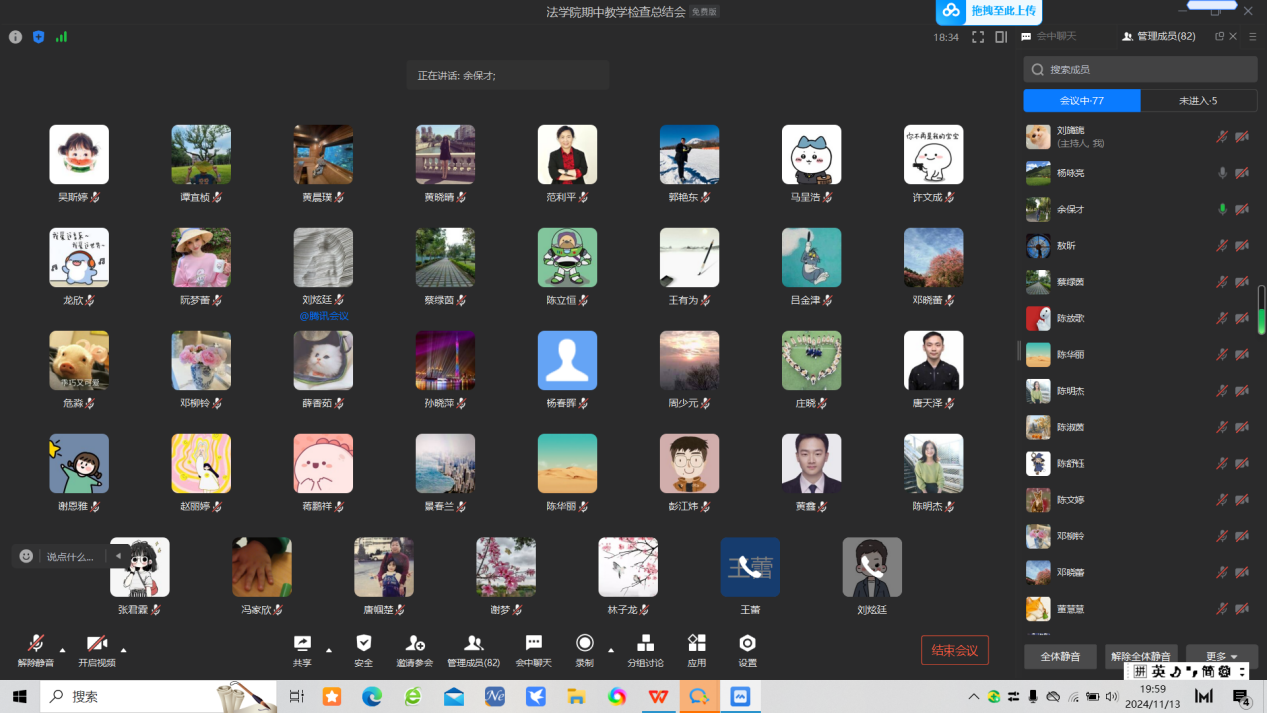Toggle 解除静音 microphone button
Image resolution: width=1267 pixels, height=713 pixels.
coord(36,644)
